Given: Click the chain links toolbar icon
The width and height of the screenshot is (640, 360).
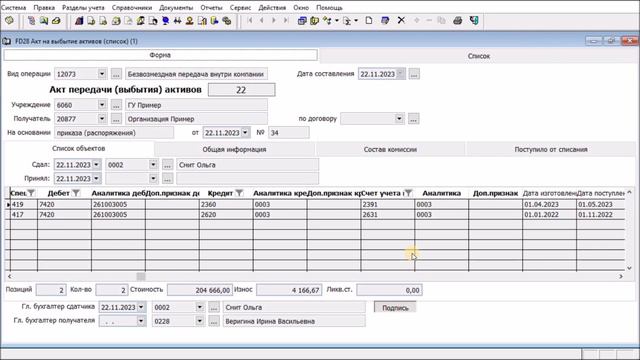Looking at the screenshot, I should (227, 20).
